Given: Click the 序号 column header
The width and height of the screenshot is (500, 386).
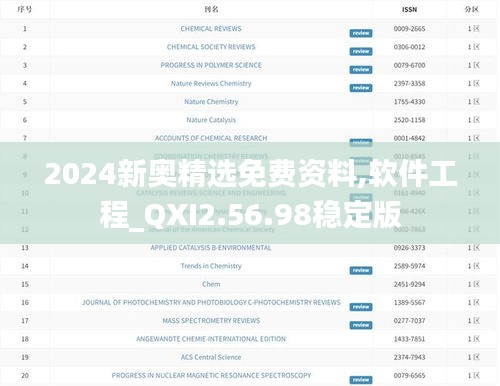Looking at the screenshot, I should click(x=25, y=9).
